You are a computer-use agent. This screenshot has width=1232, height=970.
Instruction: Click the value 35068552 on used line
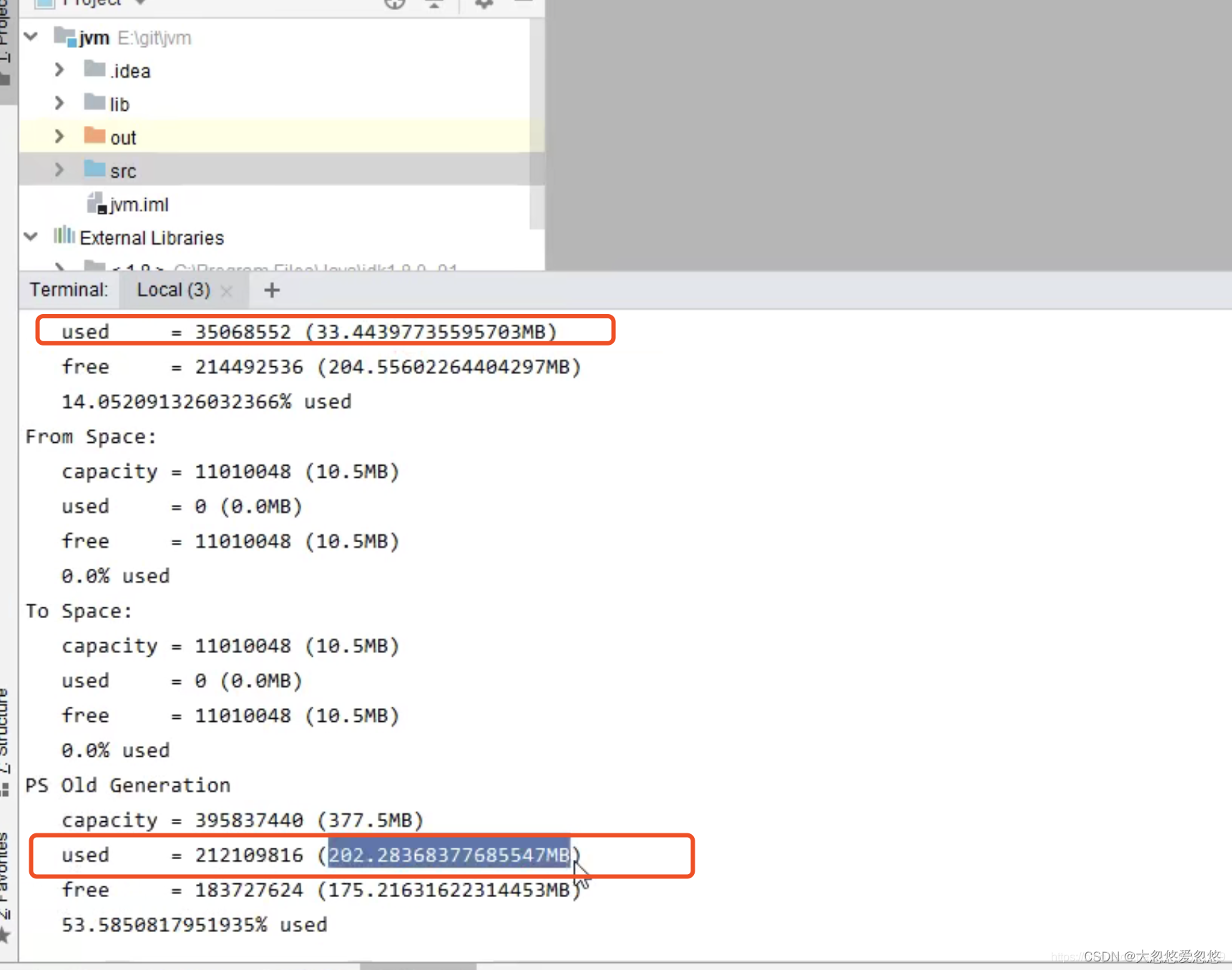(243, 332)
